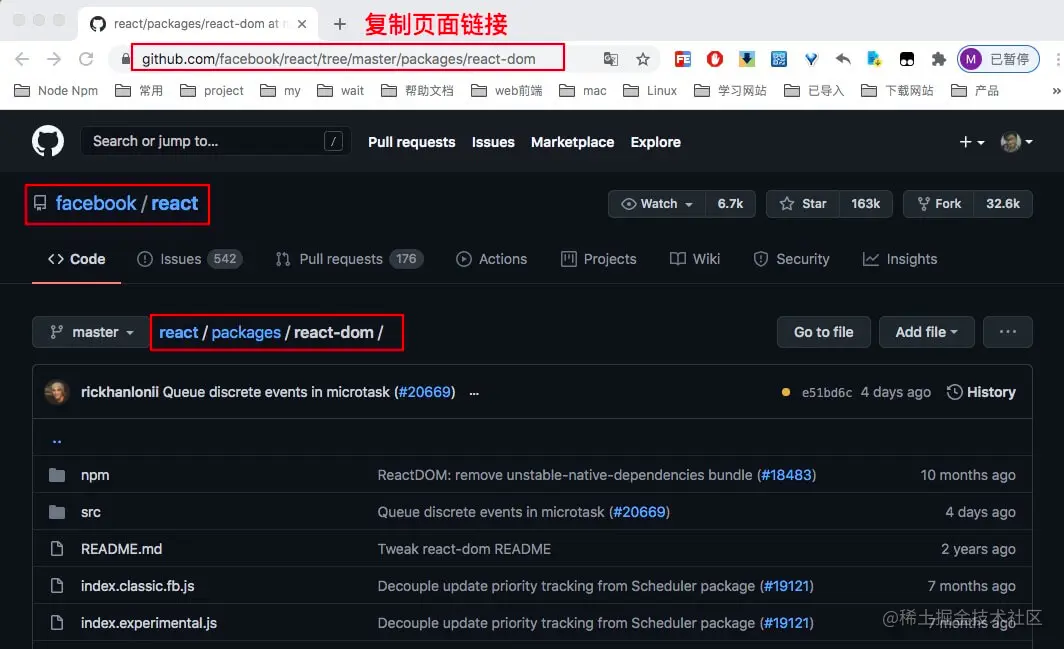Open the facebook owner link

(x=96, y=203)
